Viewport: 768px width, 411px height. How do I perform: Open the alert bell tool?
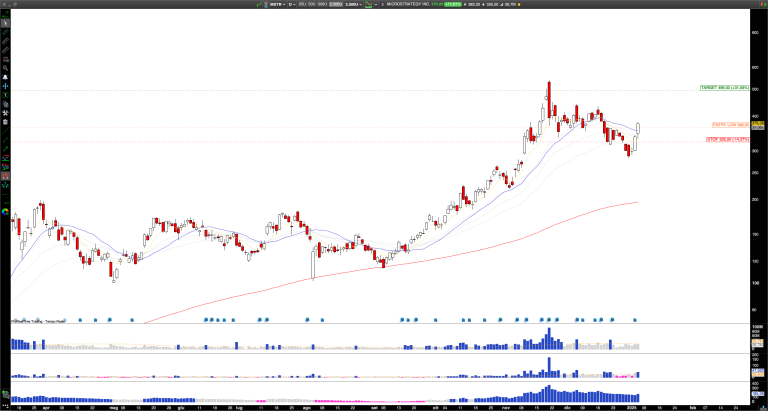(x=5, y=77)
